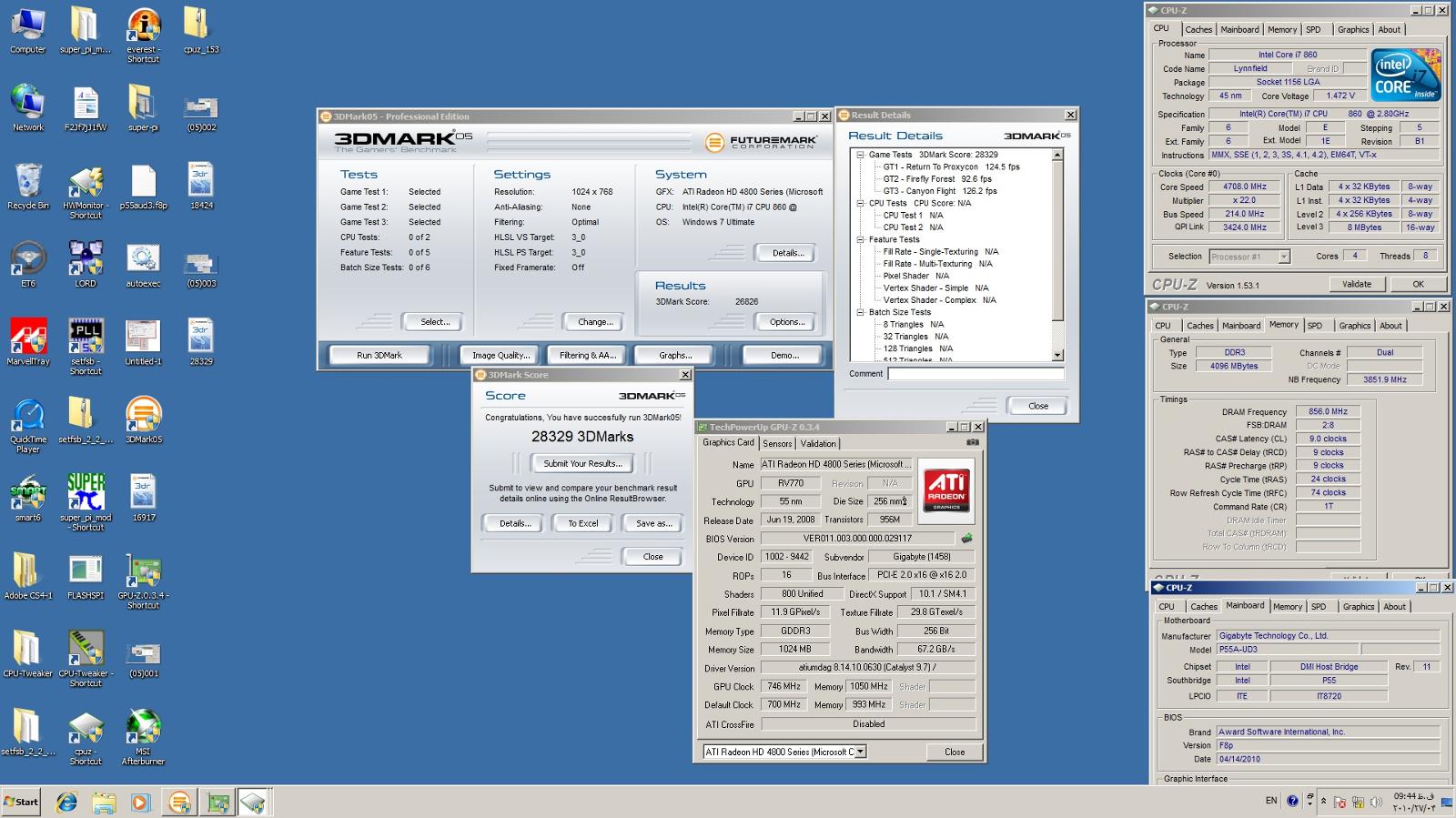Collapse the Batch Size Tests tree node
This screenshot has height=818, width=1456.
(x=861, y=312)
